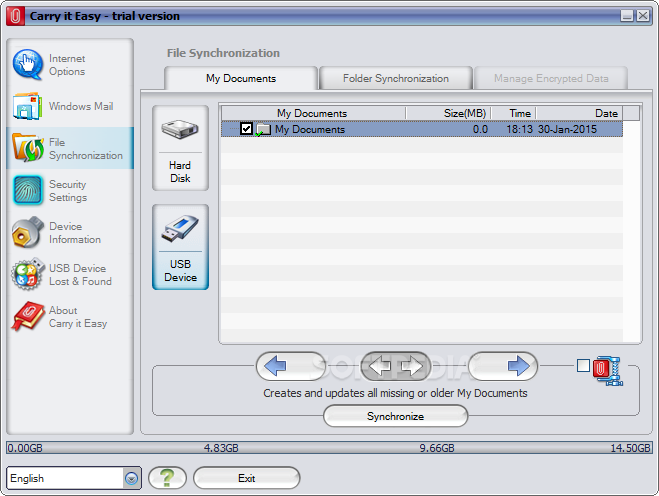Click the Exit button

(247, 478)
